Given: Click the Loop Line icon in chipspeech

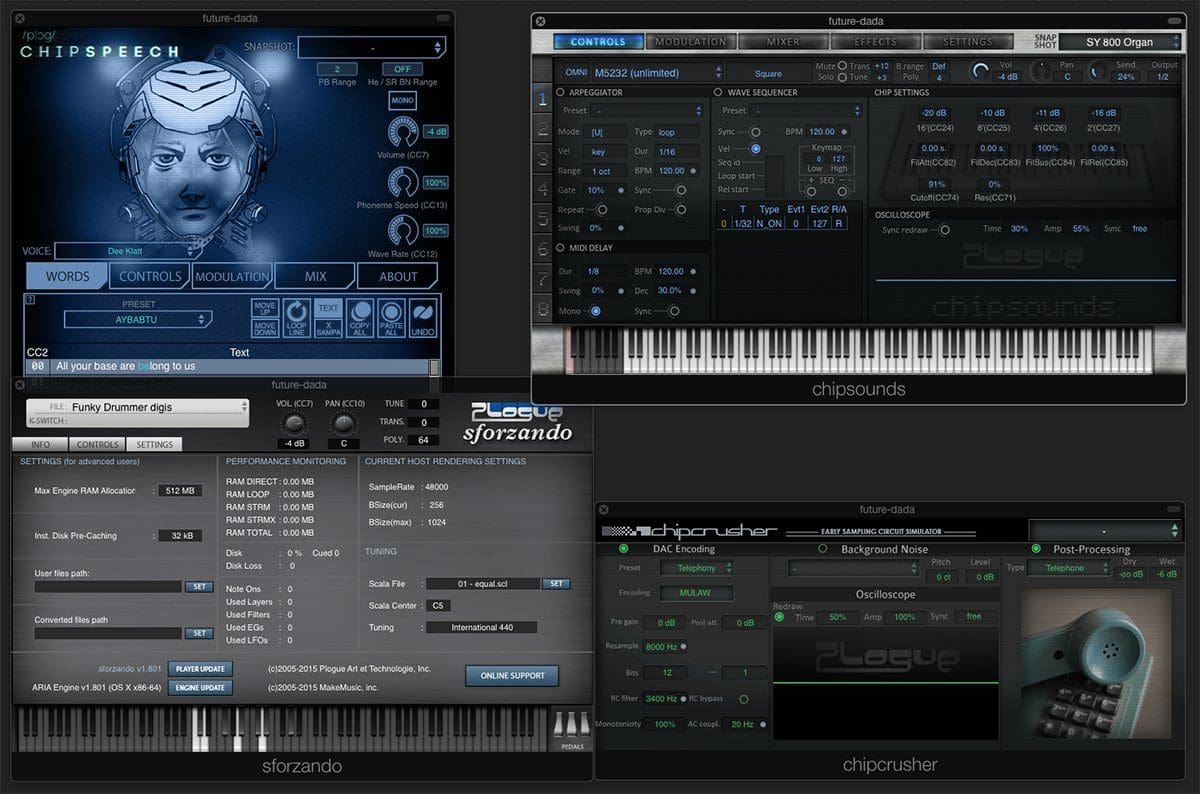Looking at the screenshot, I should click(x=296, y=318).
